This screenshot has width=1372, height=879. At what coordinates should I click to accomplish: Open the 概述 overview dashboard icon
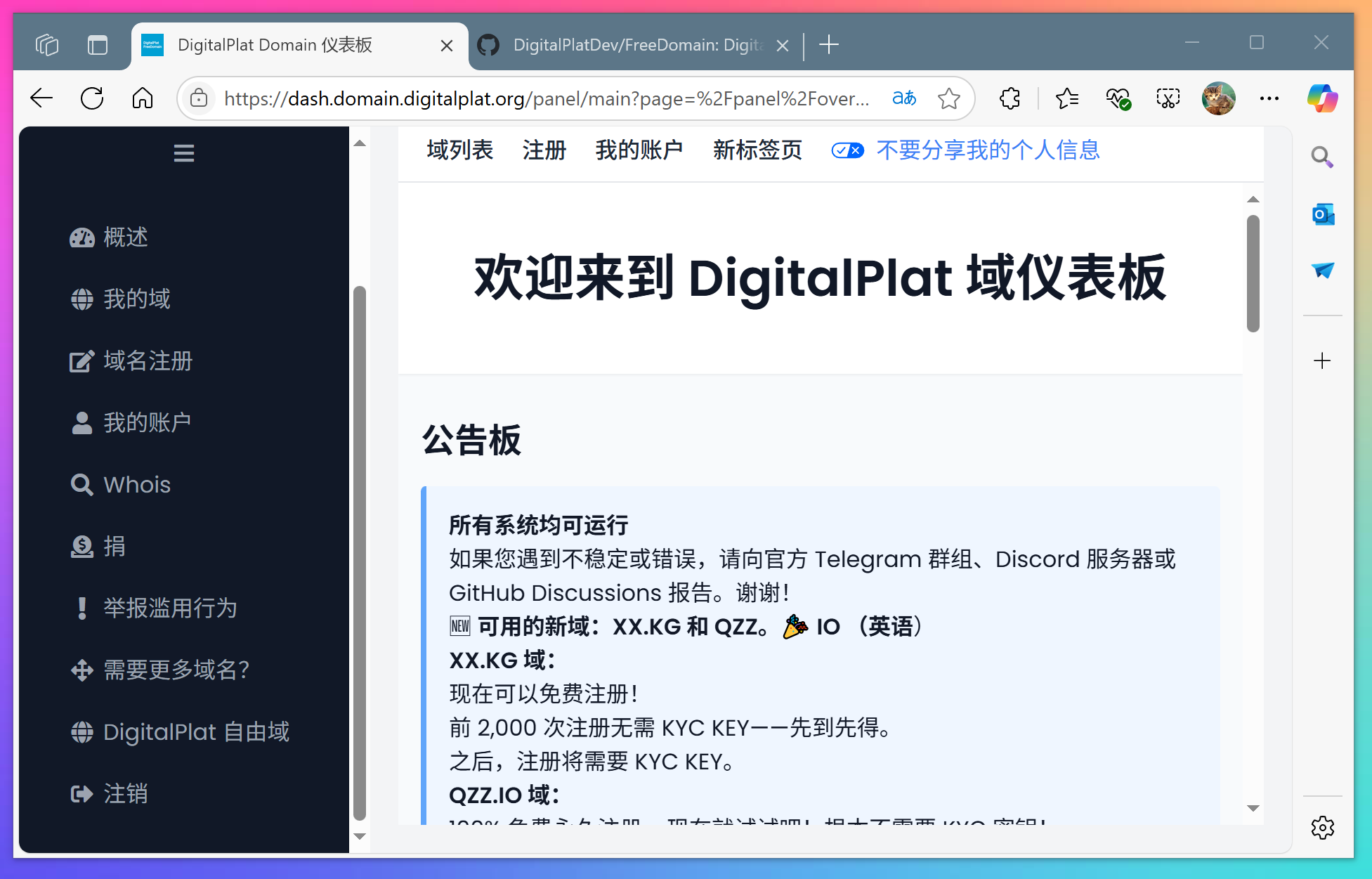[x=82, y=237]
